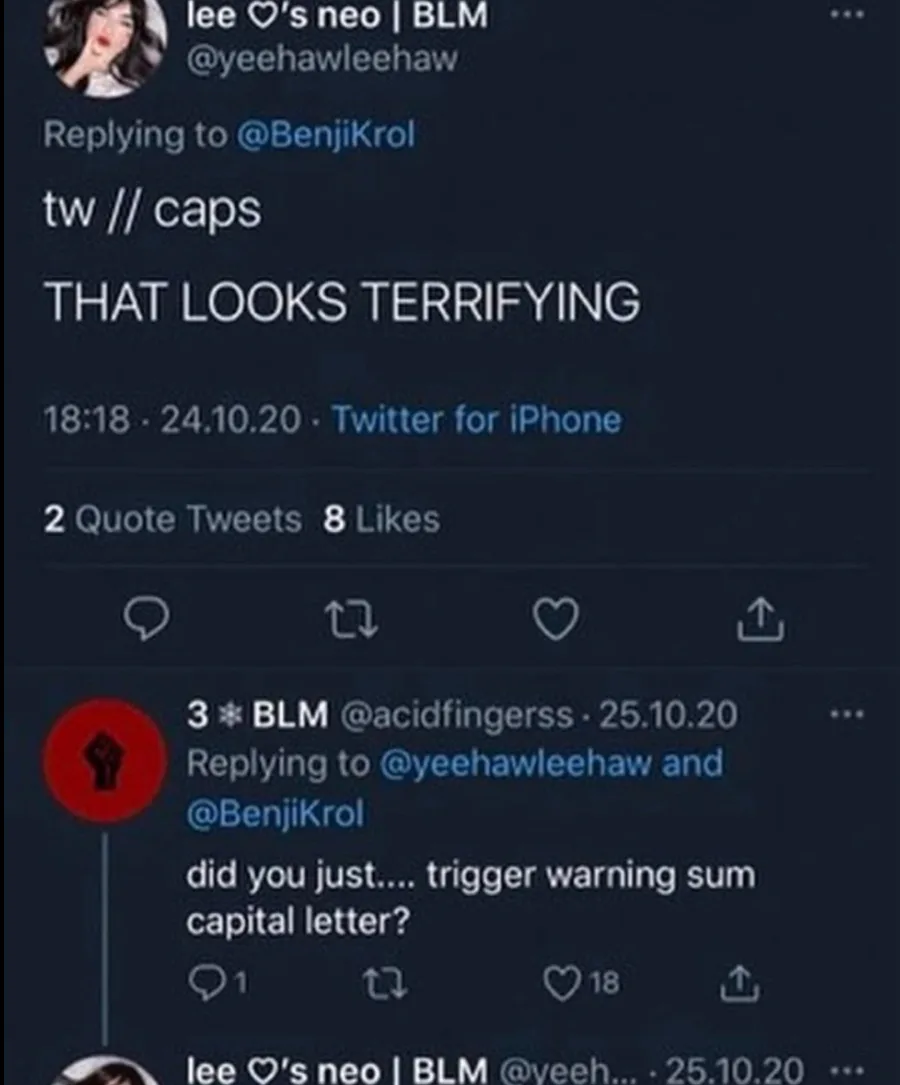The width and height of the screenshot is (900, 1085).
Task: Open the more options menu on the main tweet
Action: 849,17
